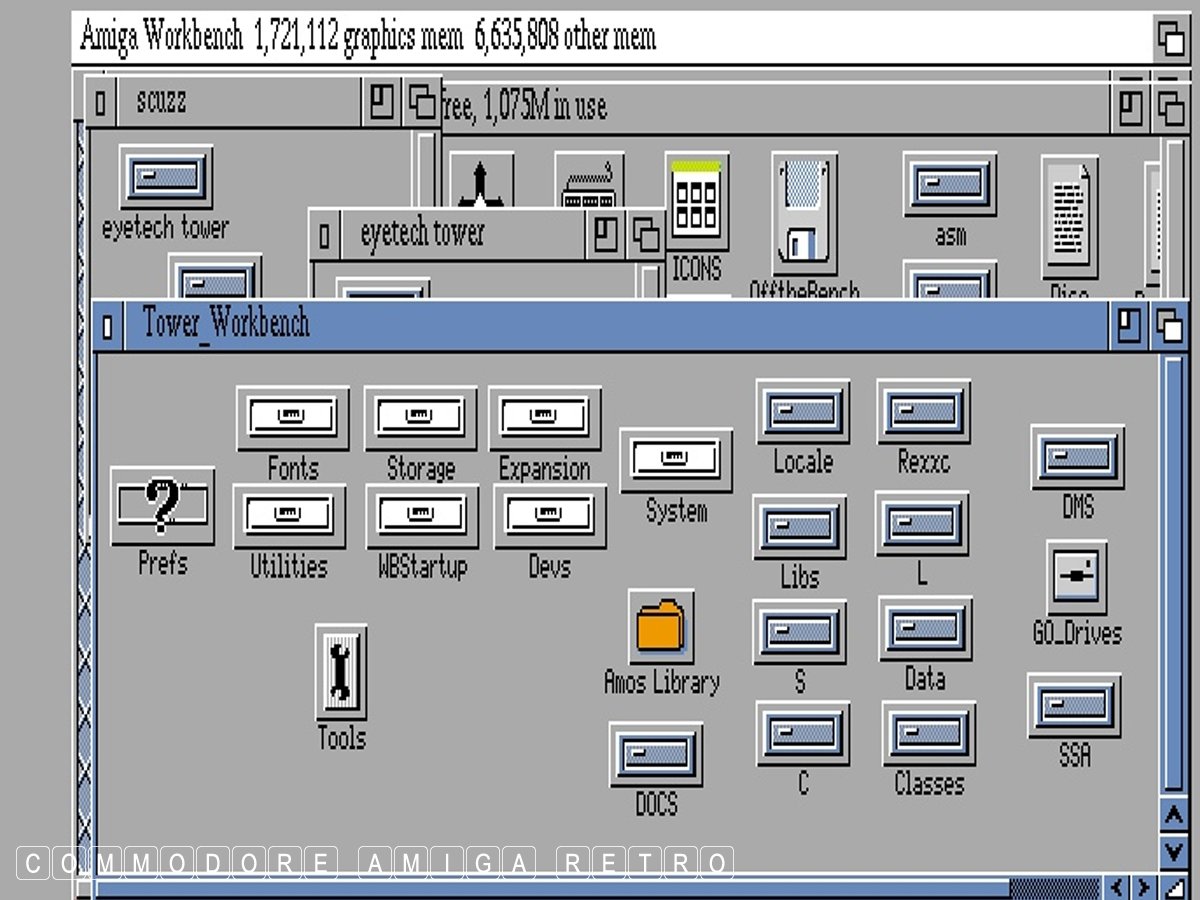The height and width of the screenshot is (900, 1200).
Task: Click the scroll left arrow at bottom
Action: [x=1117, y=887]
